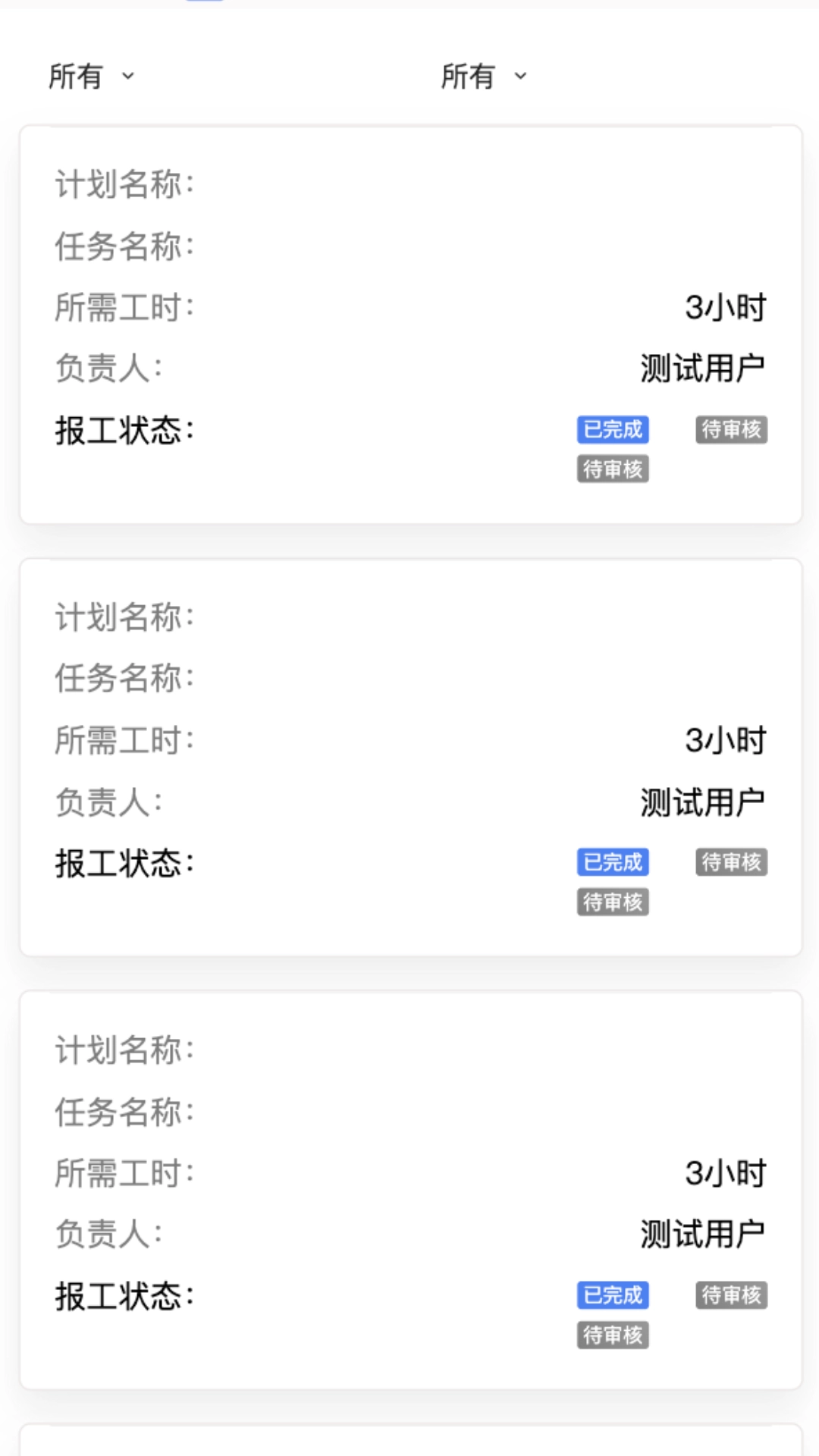Tap 测试用户 in the second card
The height and width of the screenshot is (1456, 819).
(702, 802)
